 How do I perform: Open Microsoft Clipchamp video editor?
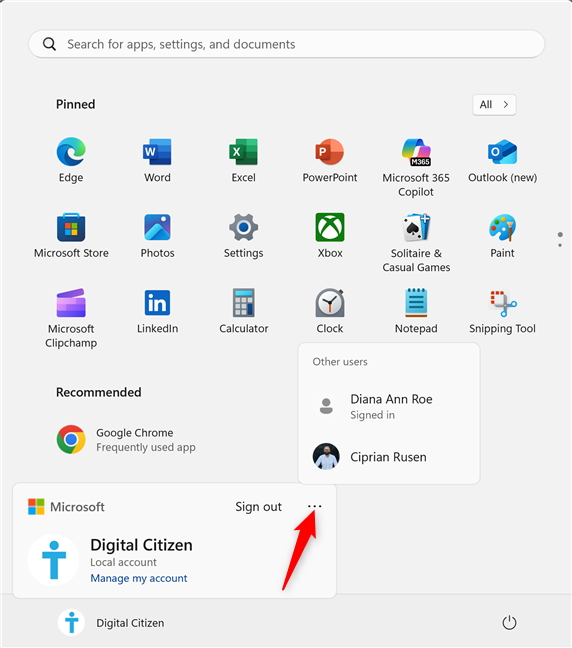click(71, 318)
